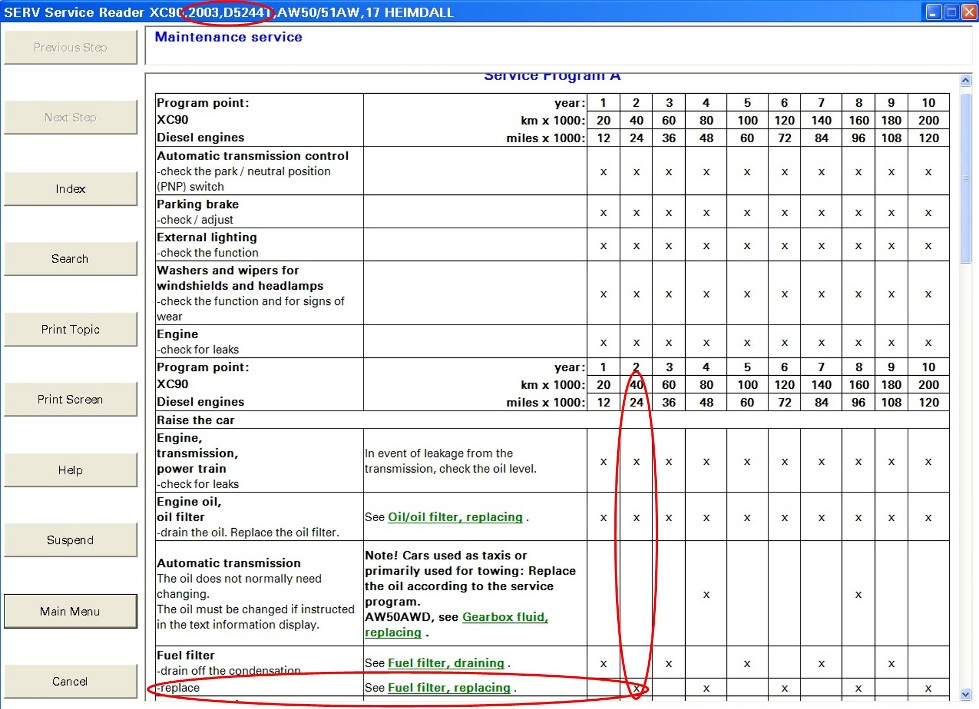Click the SERV Service Reader title bar text

(229, 12)
